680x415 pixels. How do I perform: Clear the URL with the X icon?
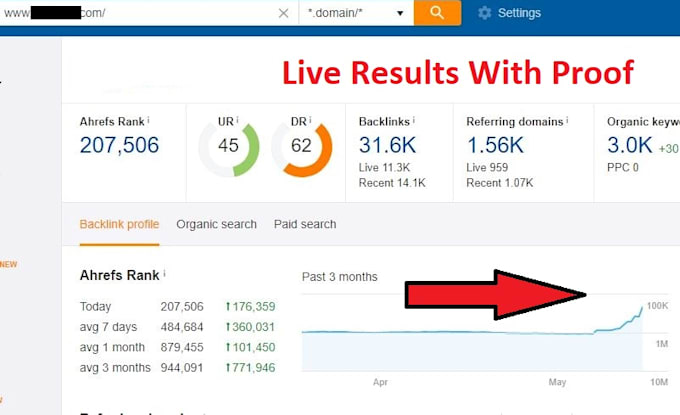point(283,13)
